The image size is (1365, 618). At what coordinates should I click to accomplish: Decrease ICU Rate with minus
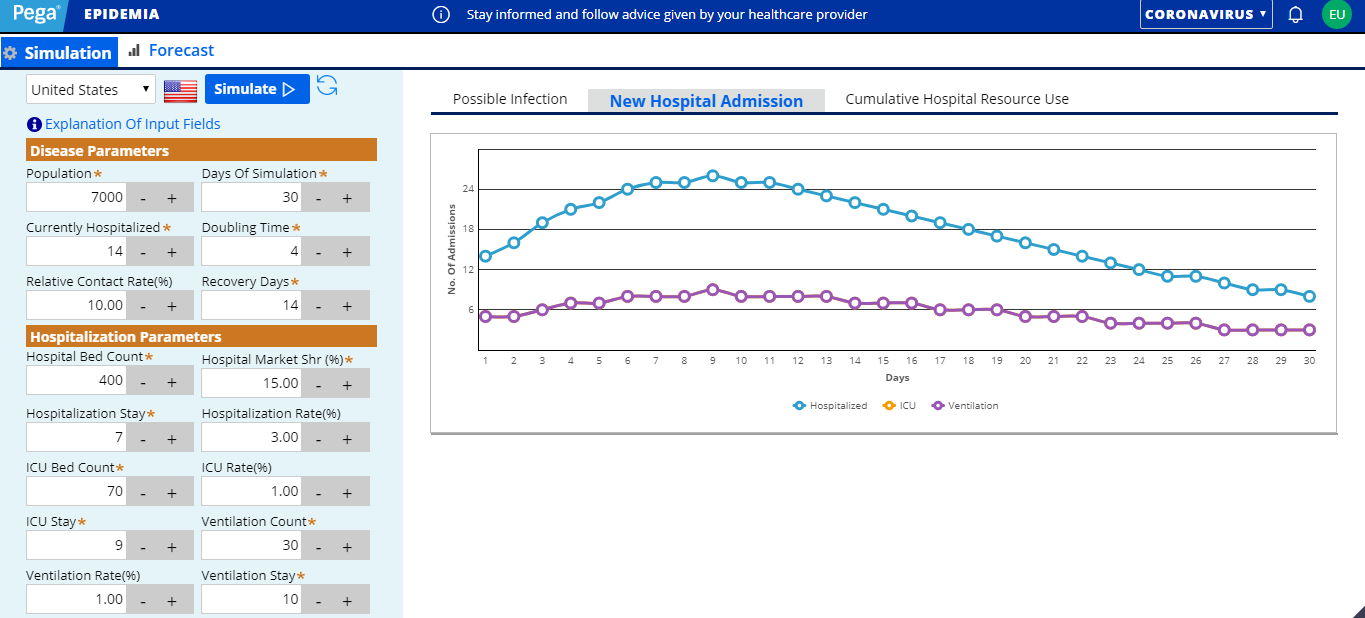tap(318, 492)
